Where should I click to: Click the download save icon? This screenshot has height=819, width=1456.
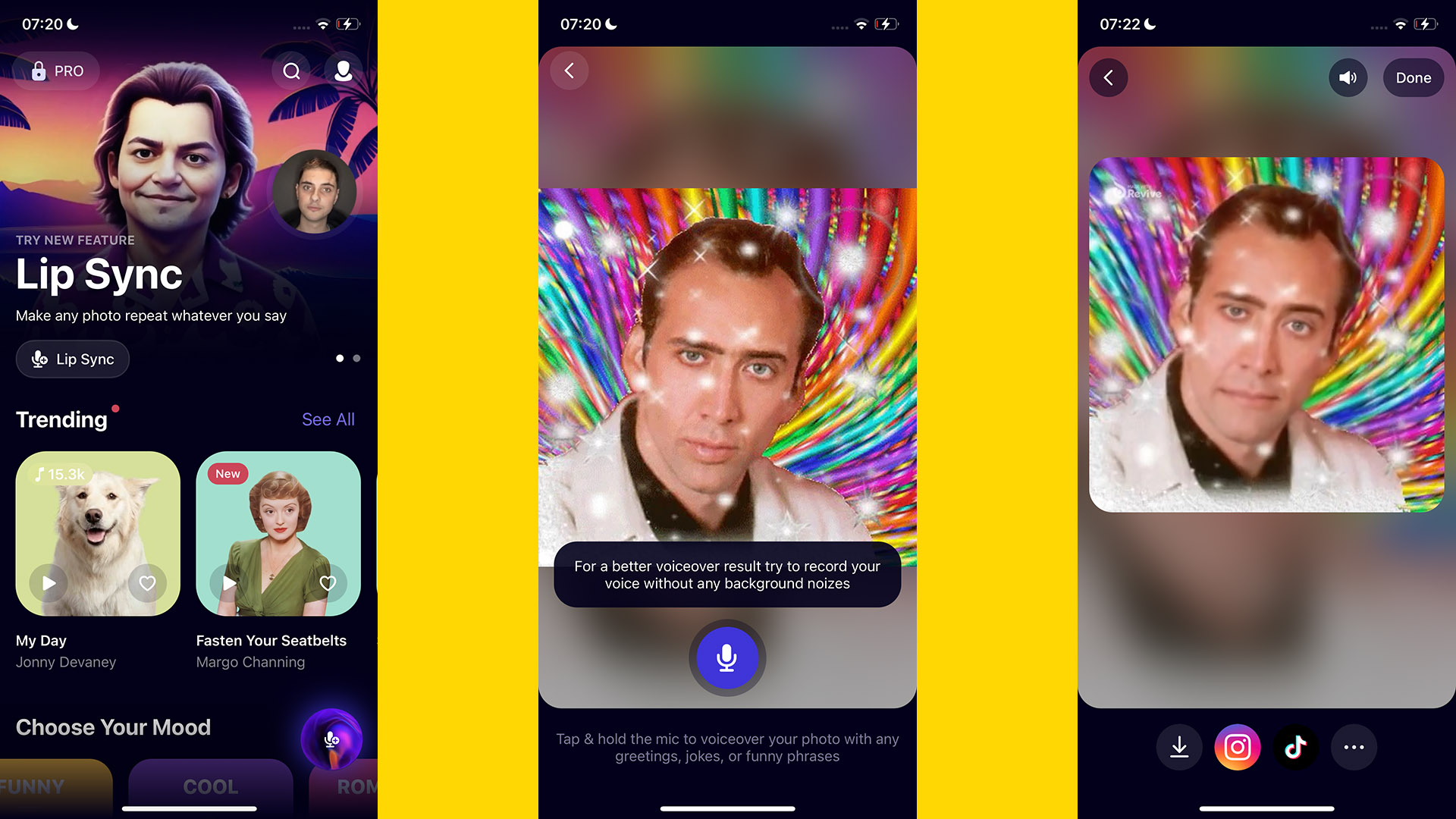(1178, 747)
